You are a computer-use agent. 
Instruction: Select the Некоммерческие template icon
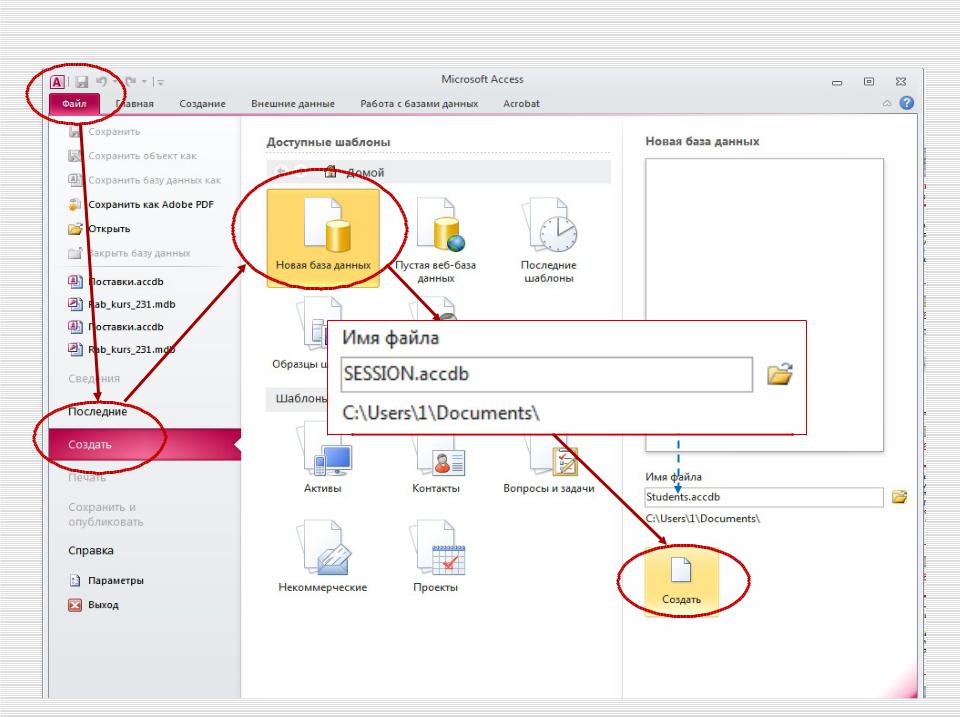tap(324, 547)
